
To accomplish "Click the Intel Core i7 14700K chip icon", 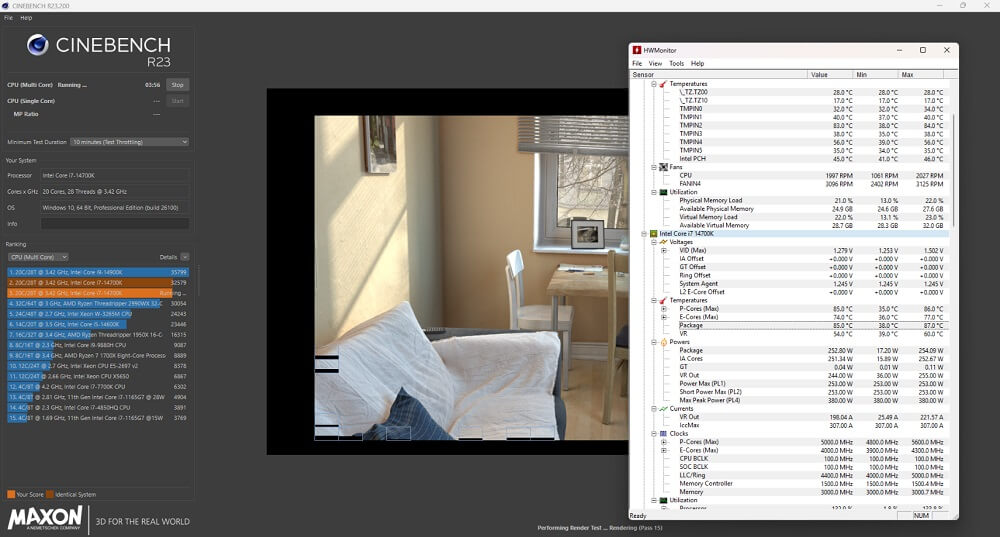I will pyautogui.click(x=653, y=233).
